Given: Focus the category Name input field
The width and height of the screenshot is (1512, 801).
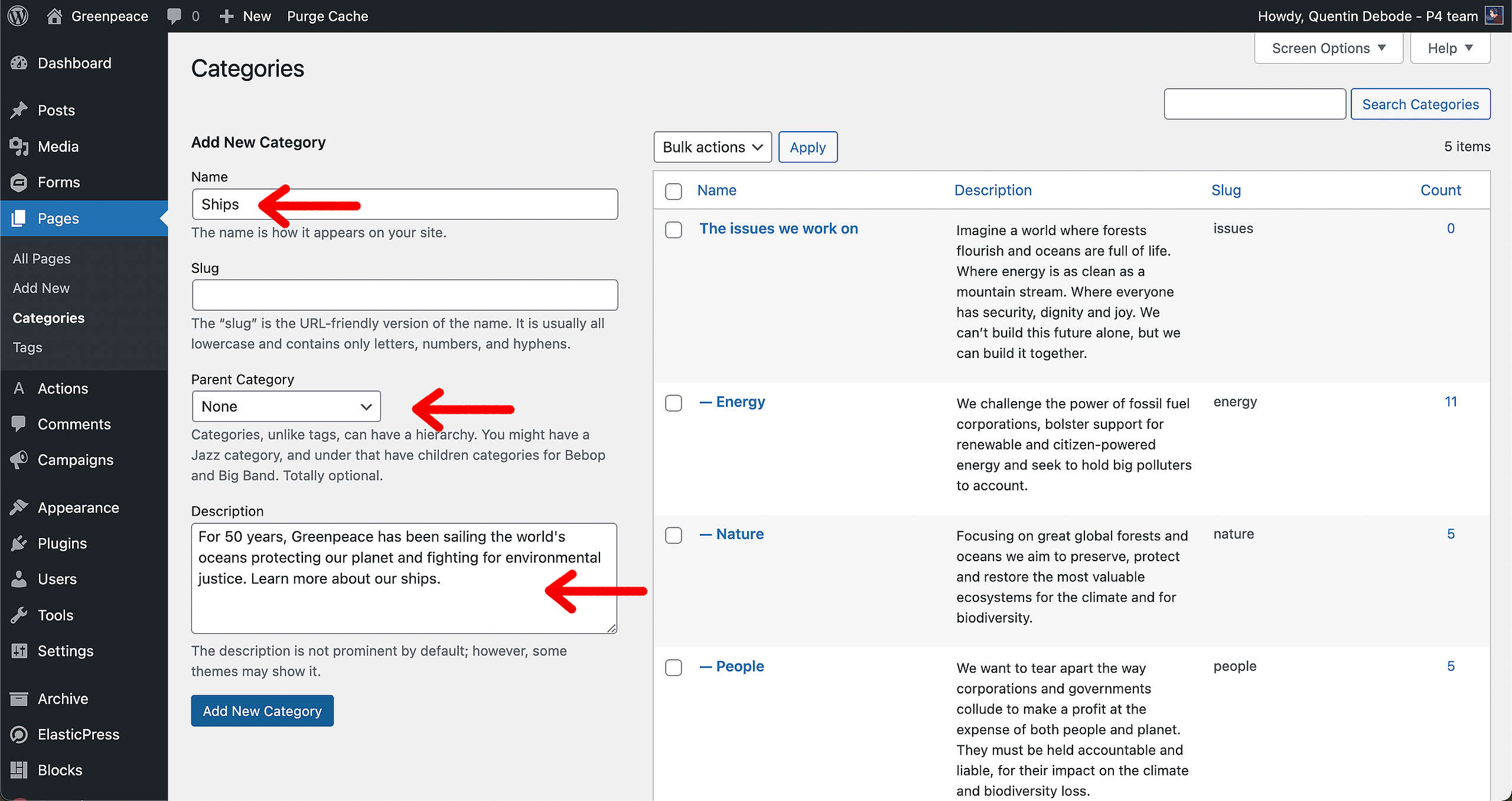Looking at the screenshot, I should (405, 204).
